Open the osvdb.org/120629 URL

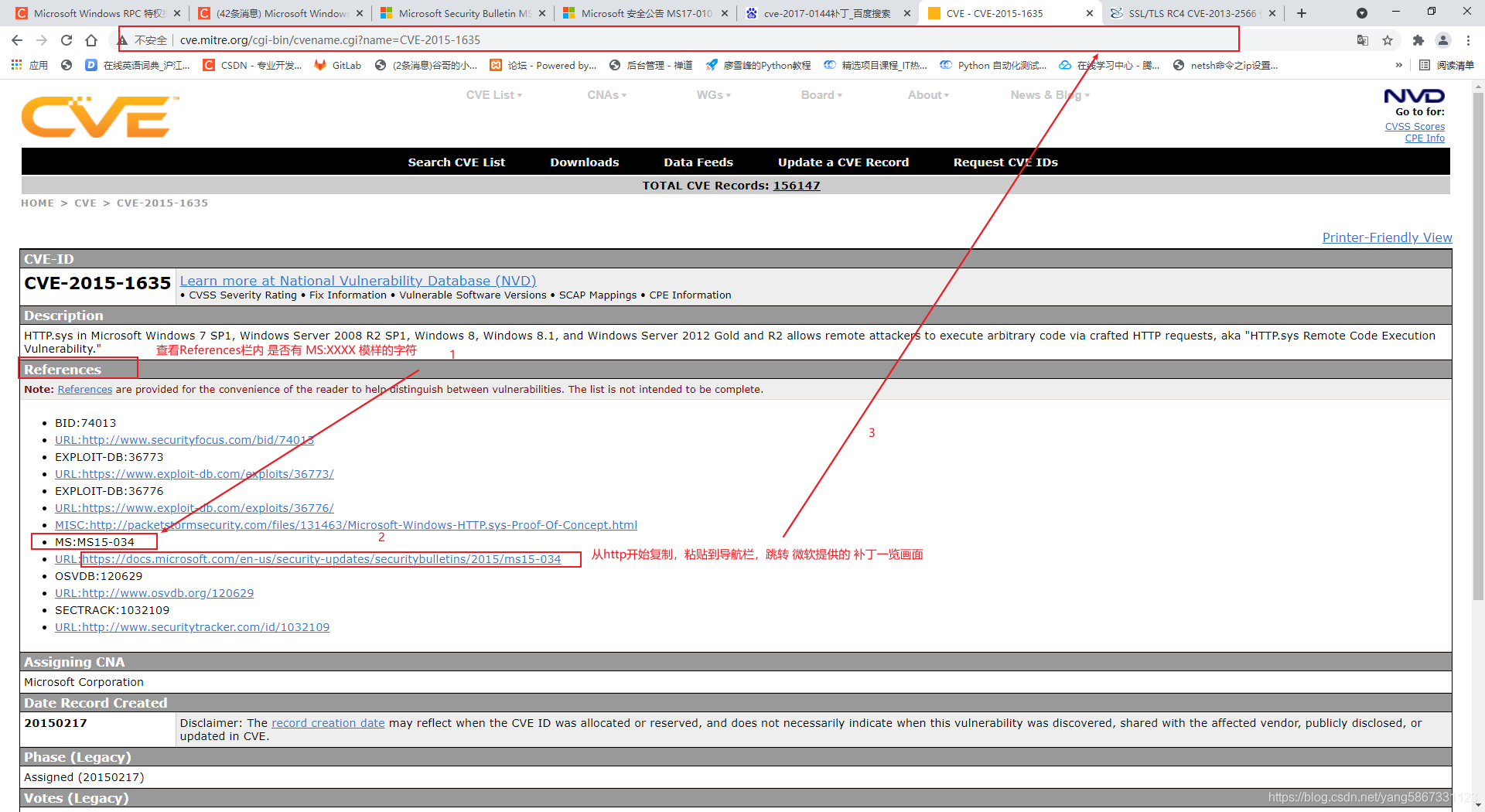click(154, 593)
